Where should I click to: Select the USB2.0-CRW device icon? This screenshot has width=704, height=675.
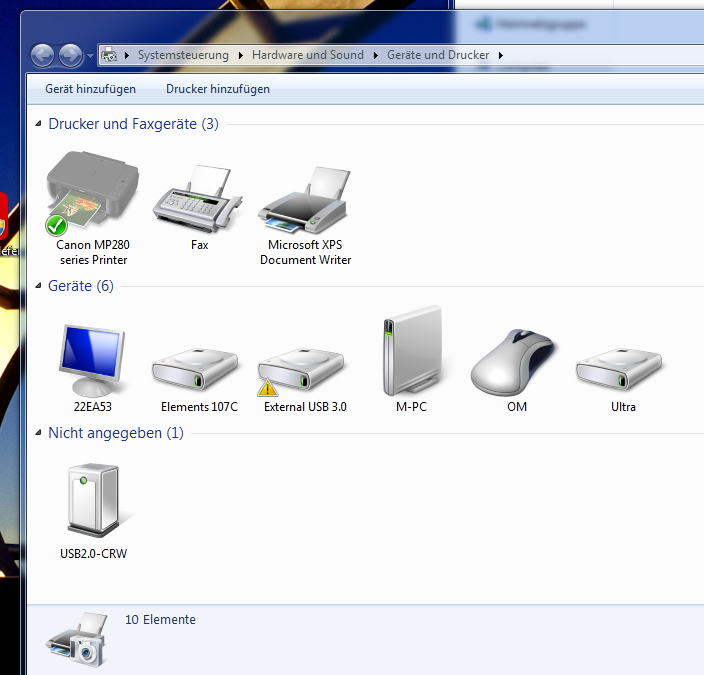93,500
